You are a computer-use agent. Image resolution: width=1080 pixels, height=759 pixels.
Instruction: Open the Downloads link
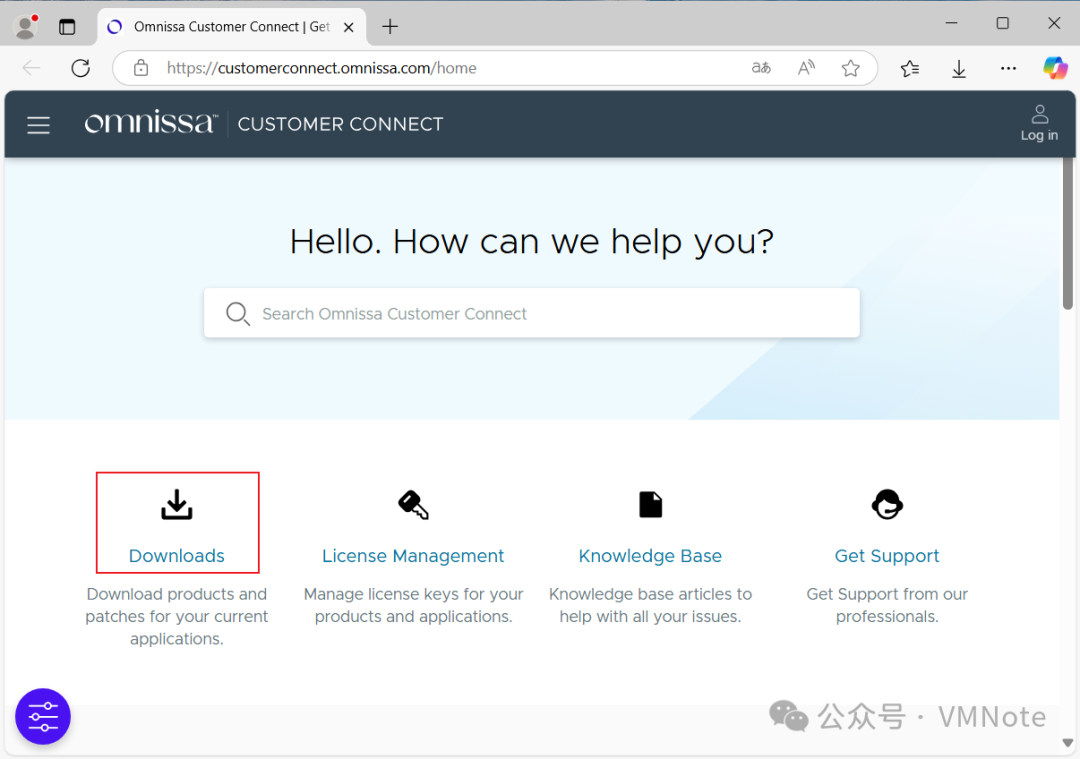pyautogui.click(x=177, y=556)
